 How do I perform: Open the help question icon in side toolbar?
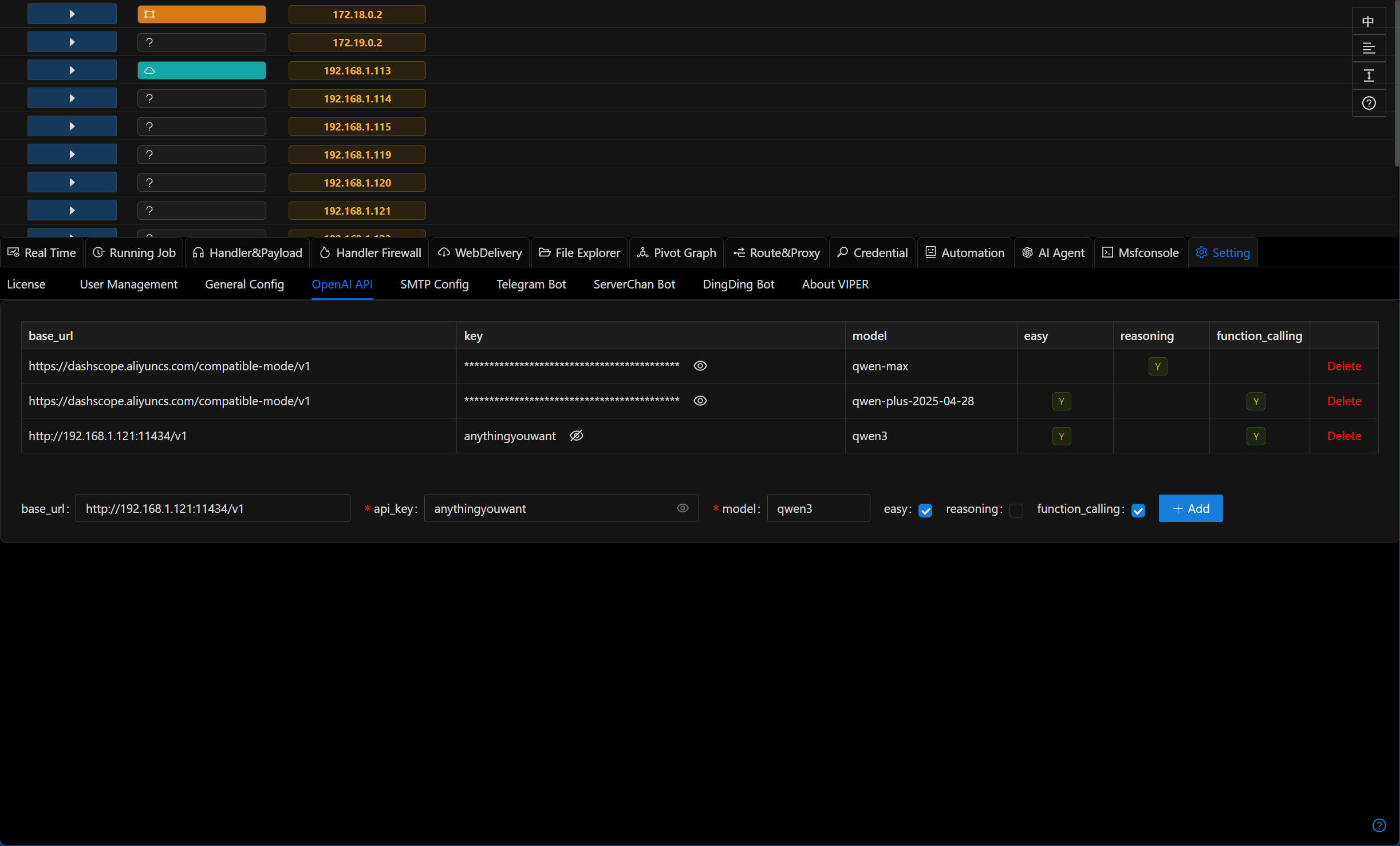1369,103
